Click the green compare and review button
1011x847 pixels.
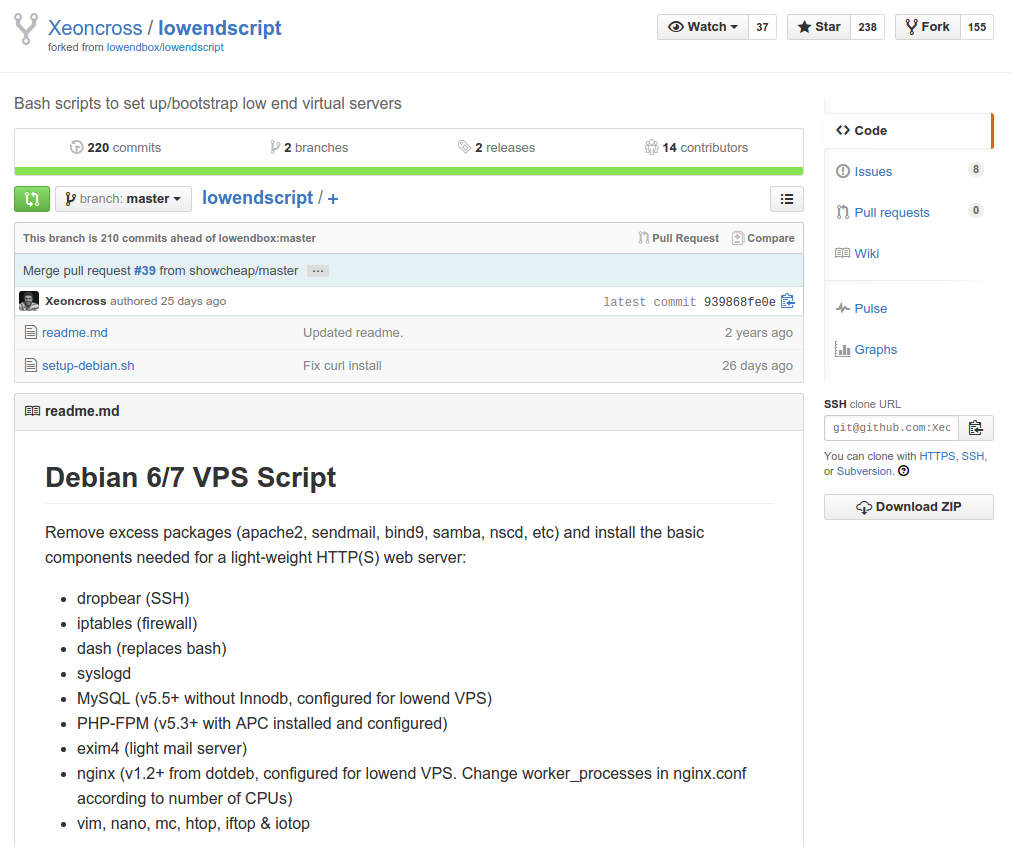tap(32, 199)
